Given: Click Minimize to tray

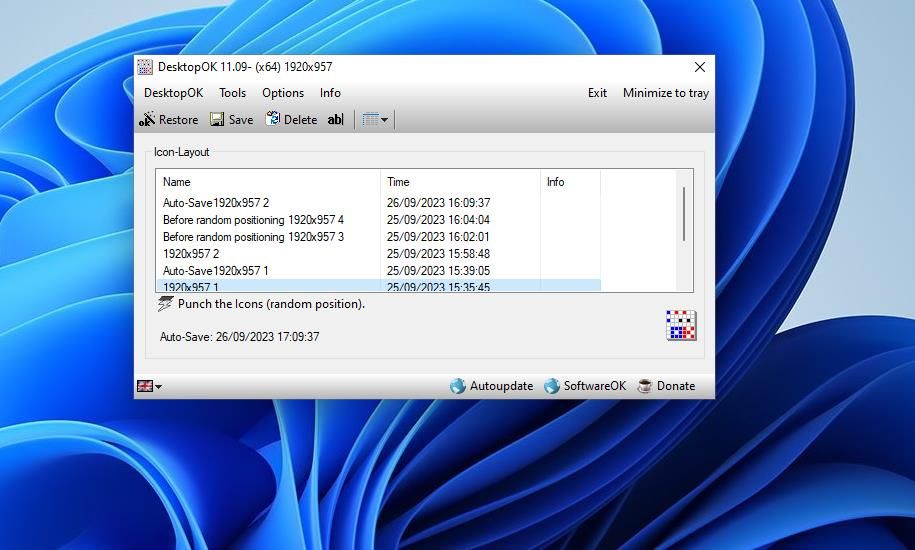Looking at the screenshot, I should [x=665, y=93].
